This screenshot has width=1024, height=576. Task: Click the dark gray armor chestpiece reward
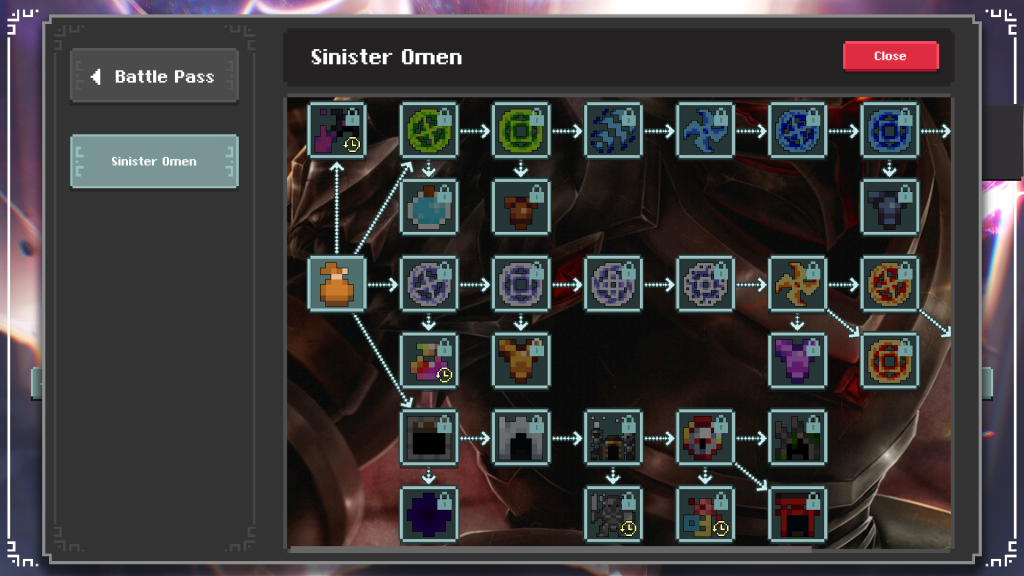tap(889, 207)
